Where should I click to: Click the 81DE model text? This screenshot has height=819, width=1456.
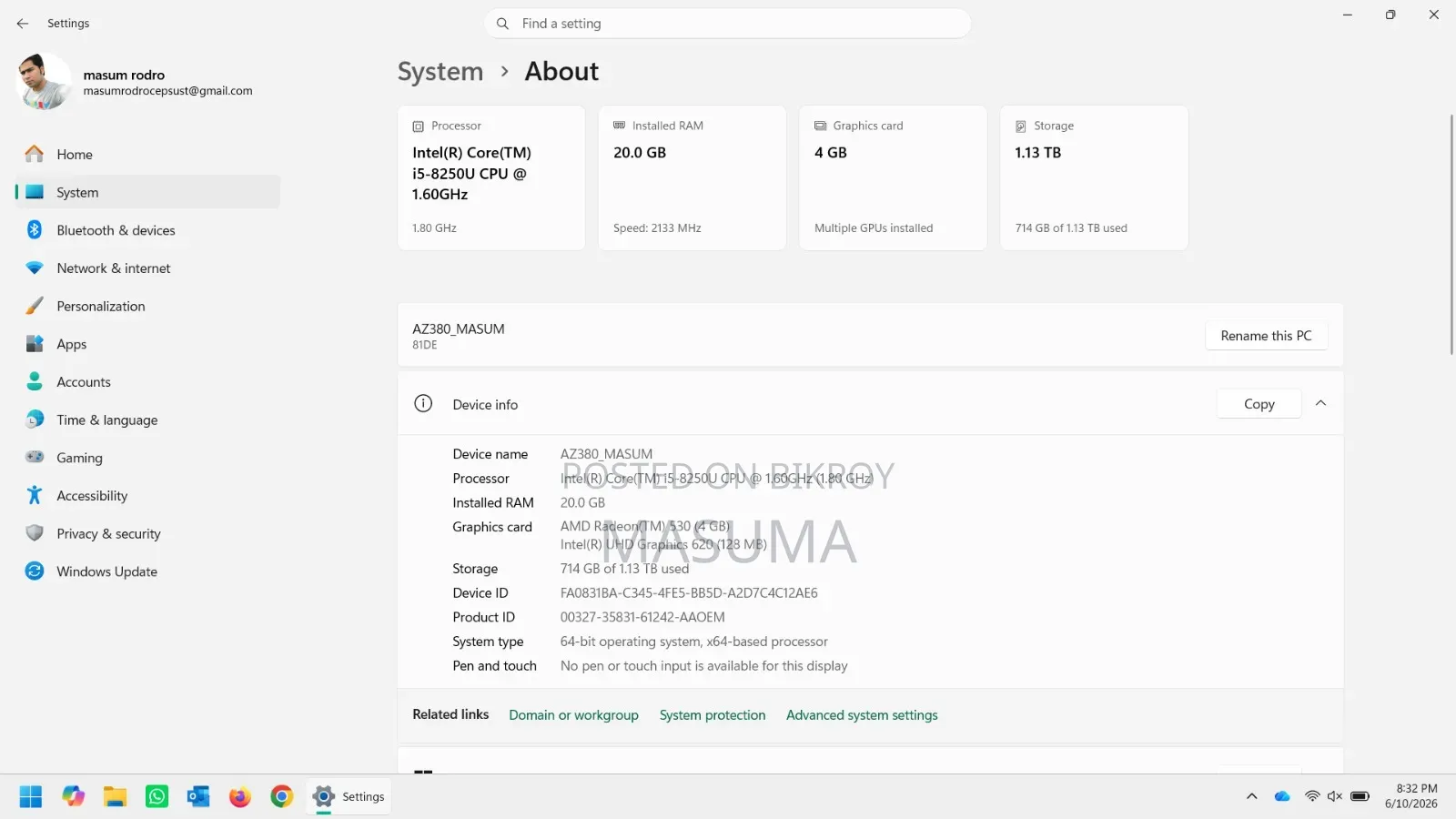point(425,346)
